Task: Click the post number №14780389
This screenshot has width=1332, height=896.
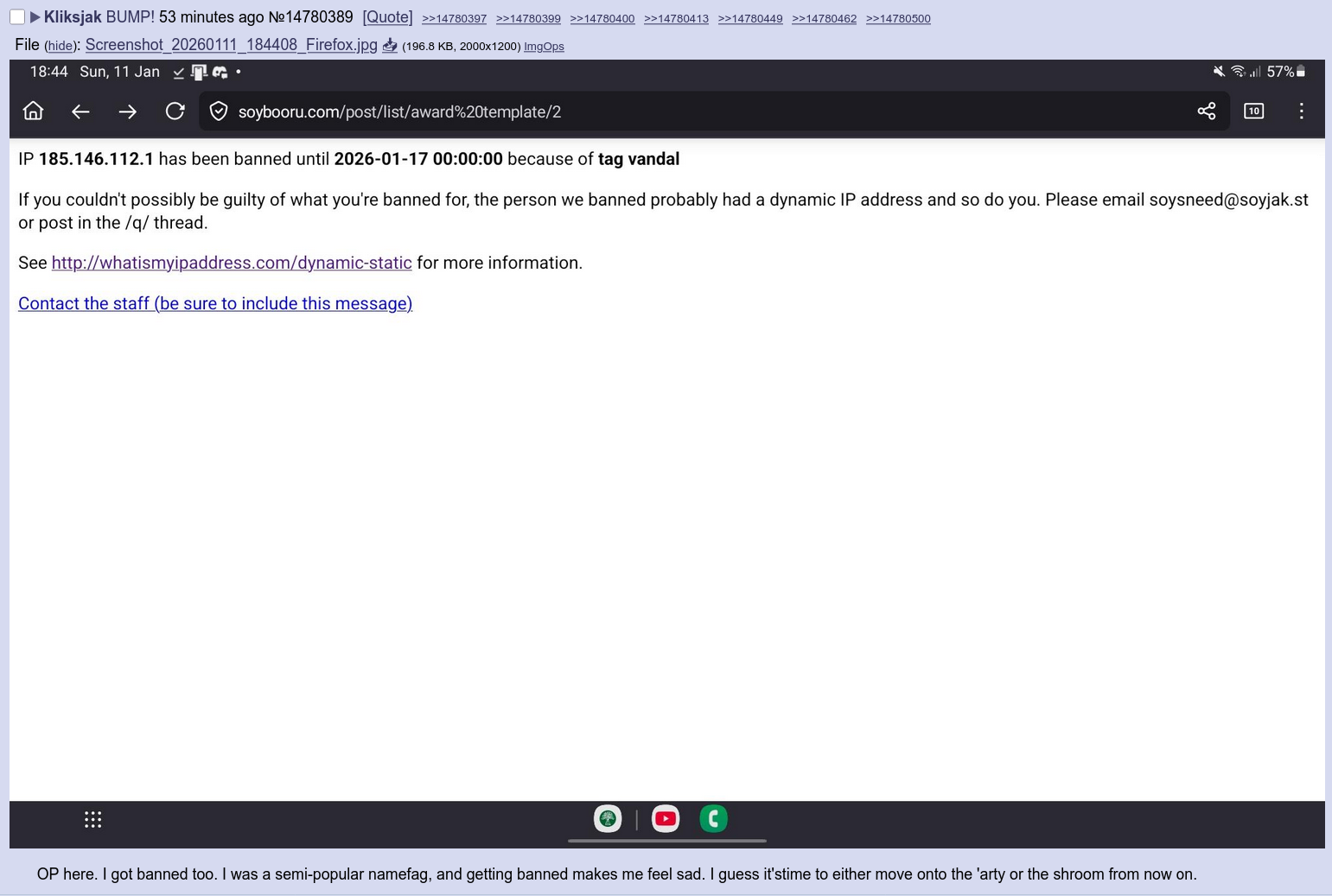Action: 310,17
